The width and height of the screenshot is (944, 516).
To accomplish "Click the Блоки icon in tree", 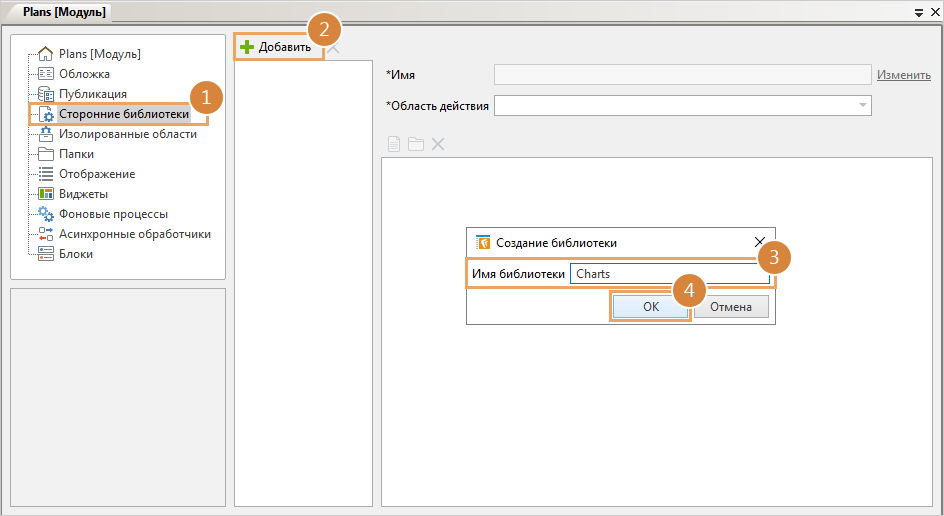I will point(45,254).
